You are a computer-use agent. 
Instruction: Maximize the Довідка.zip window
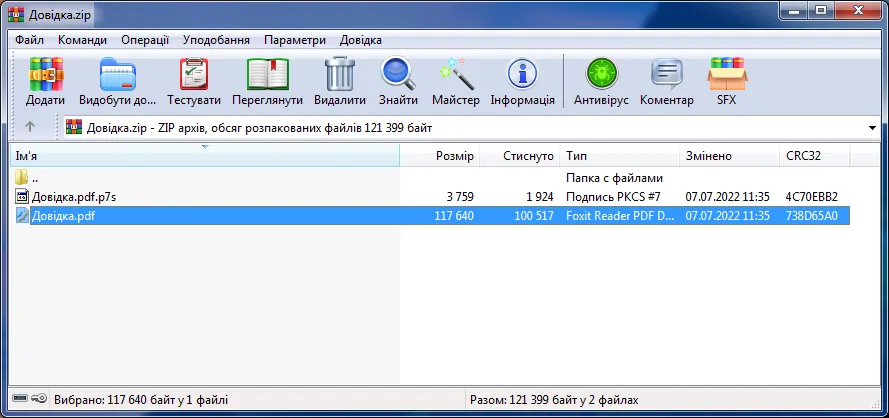tap(820, 10)
